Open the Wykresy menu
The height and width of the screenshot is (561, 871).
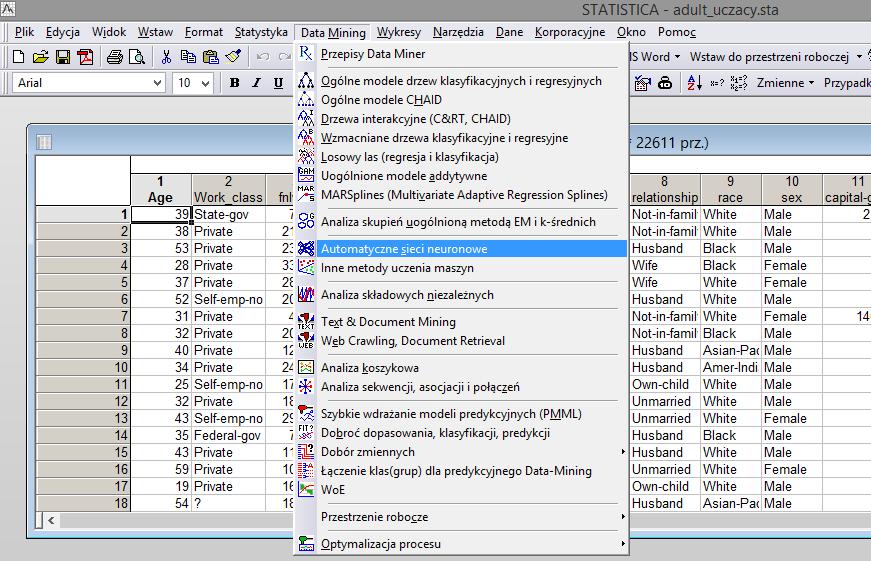point(399,32)
